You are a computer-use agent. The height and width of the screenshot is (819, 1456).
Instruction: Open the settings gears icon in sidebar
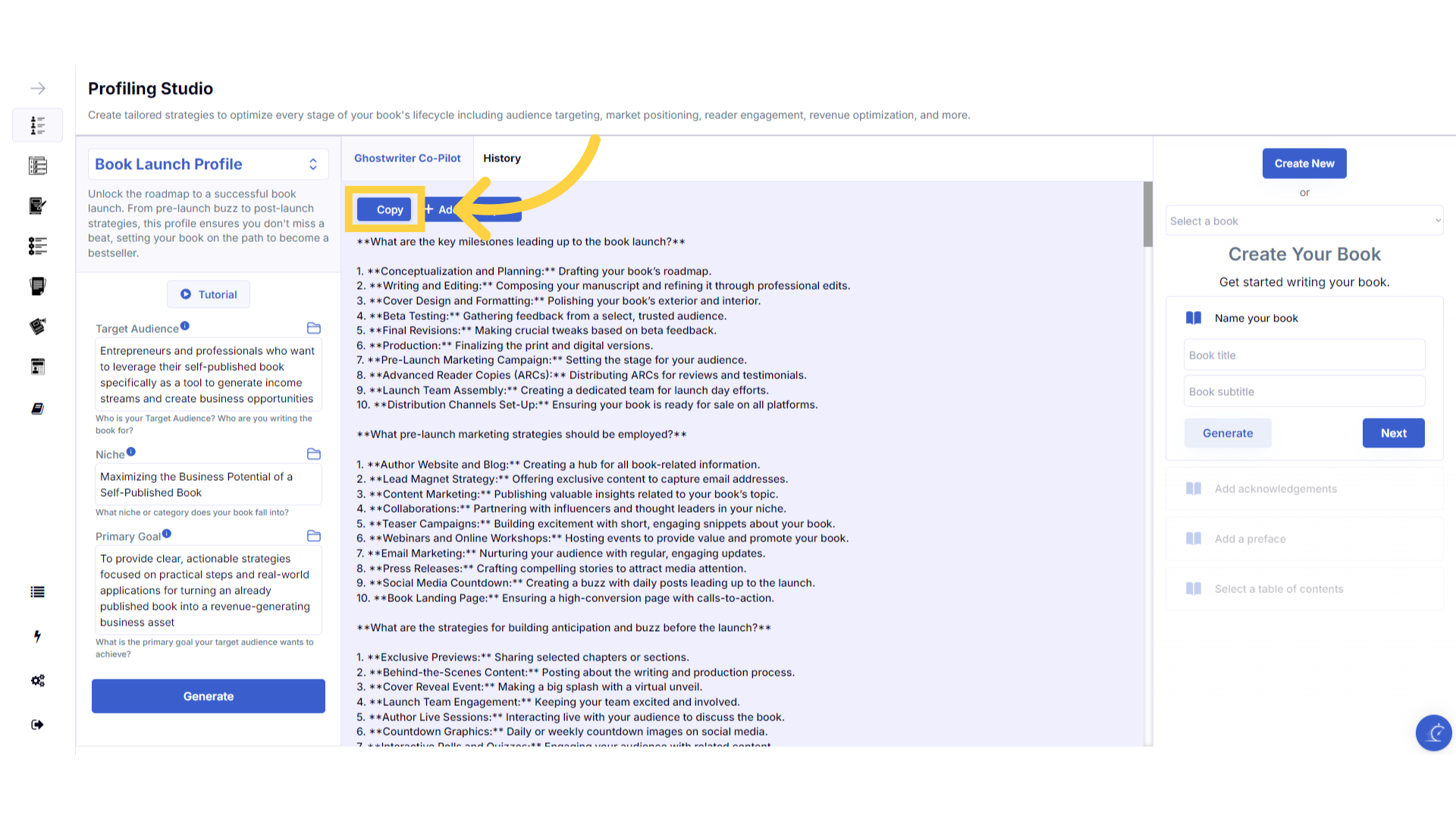(x=37, y=681)
